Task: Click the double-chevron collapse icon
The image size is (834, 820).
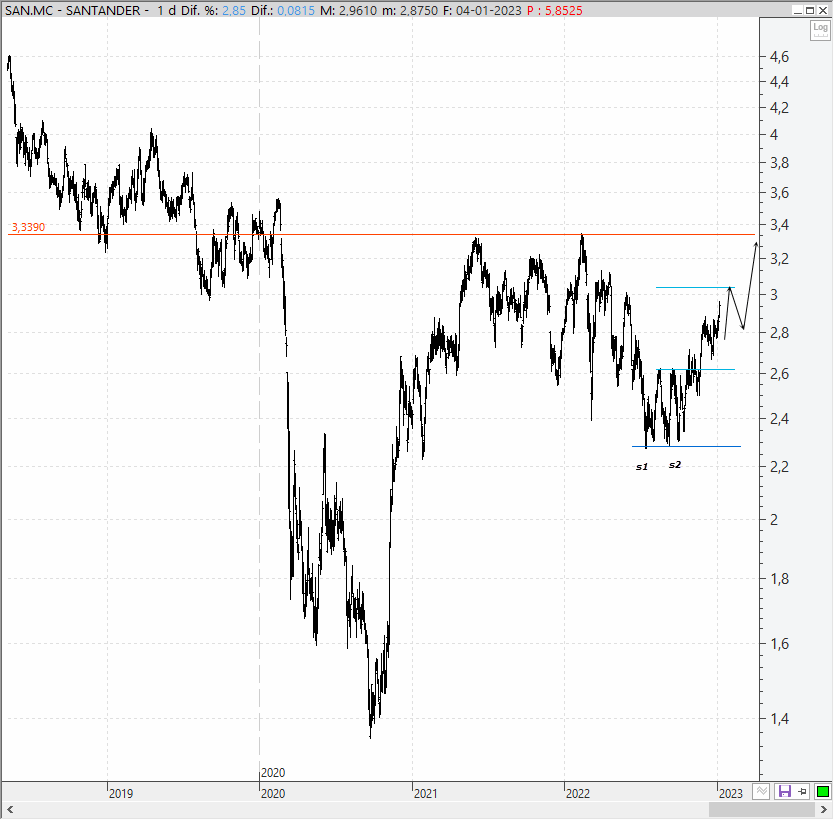Action: (x=761, y=791)
